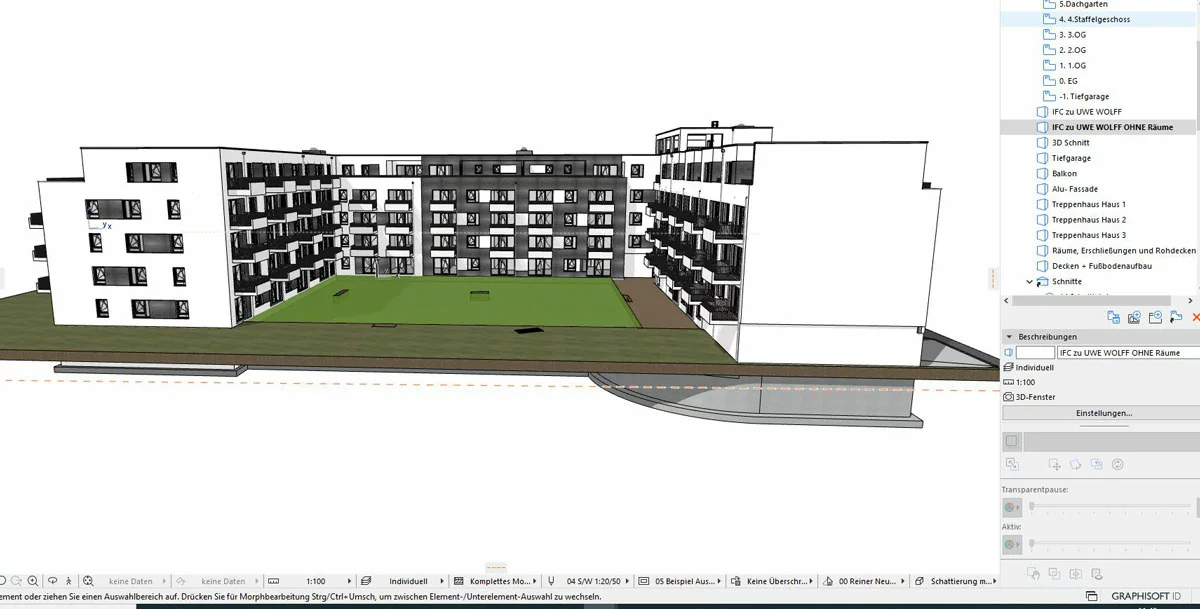
Task: Select the orbit tool in bottom toolbar
Action: [52, 581]
